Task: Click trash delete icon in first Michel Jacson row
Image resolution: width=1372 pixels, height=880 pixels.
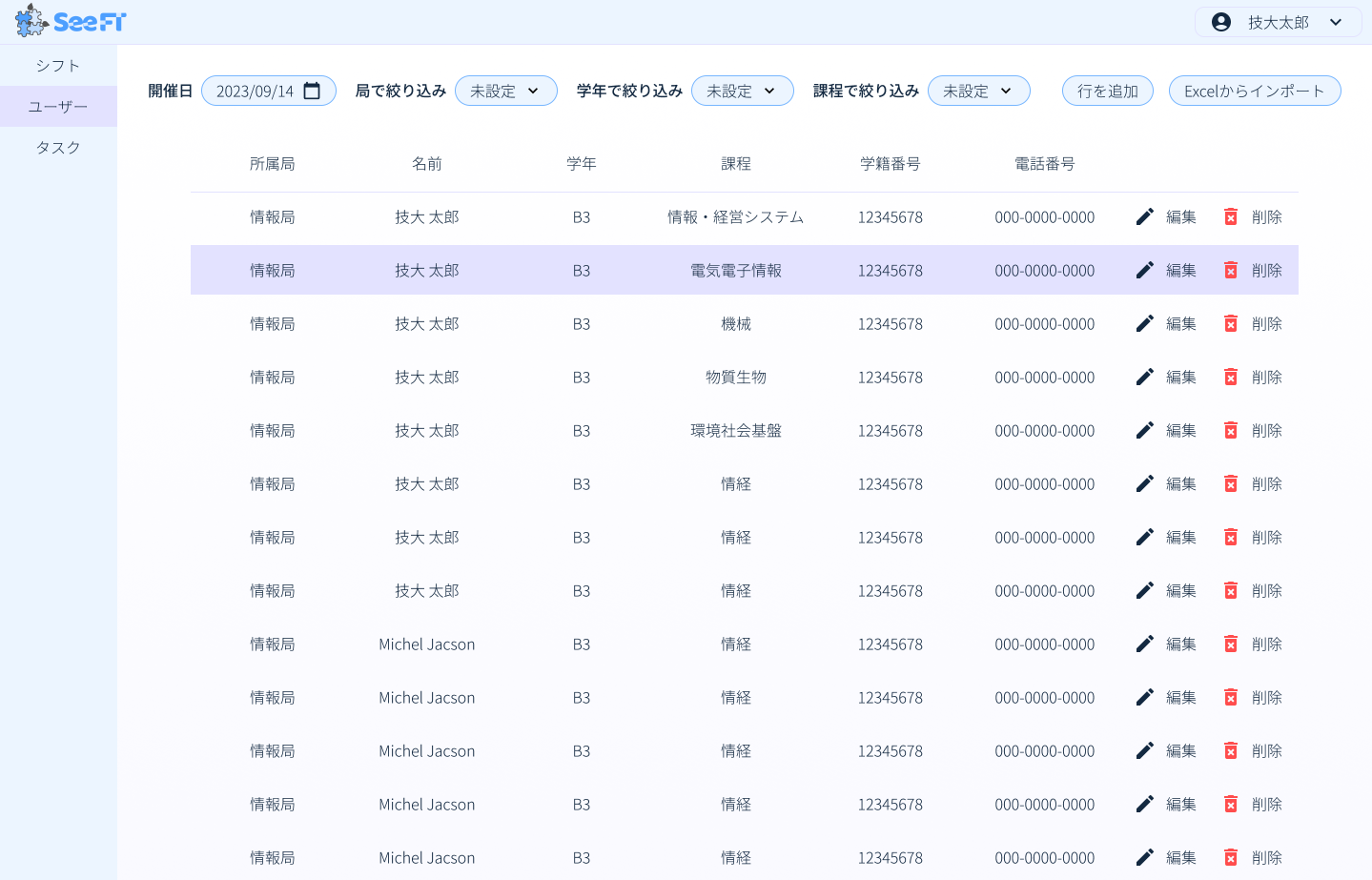Action: coord(1230,645)
